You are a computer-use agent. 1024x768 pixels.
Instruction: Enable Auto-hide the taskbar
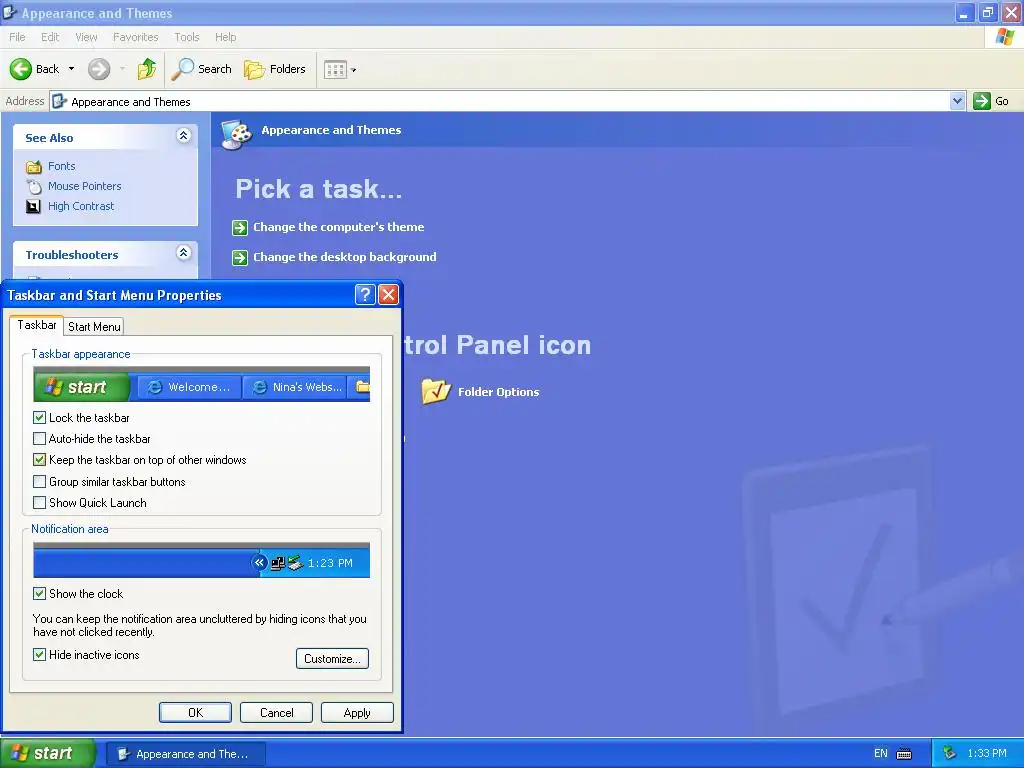click(39, 439)
